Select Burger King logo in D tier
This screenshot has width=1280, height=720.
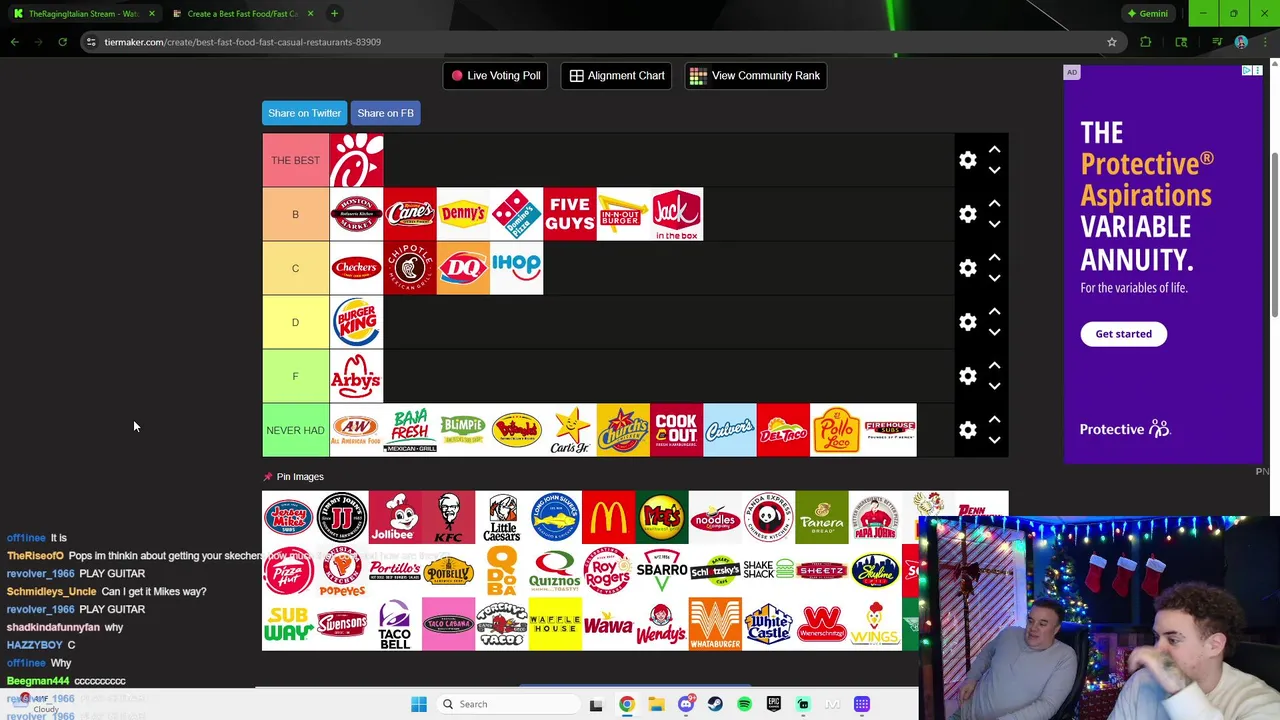click(356, 322)
